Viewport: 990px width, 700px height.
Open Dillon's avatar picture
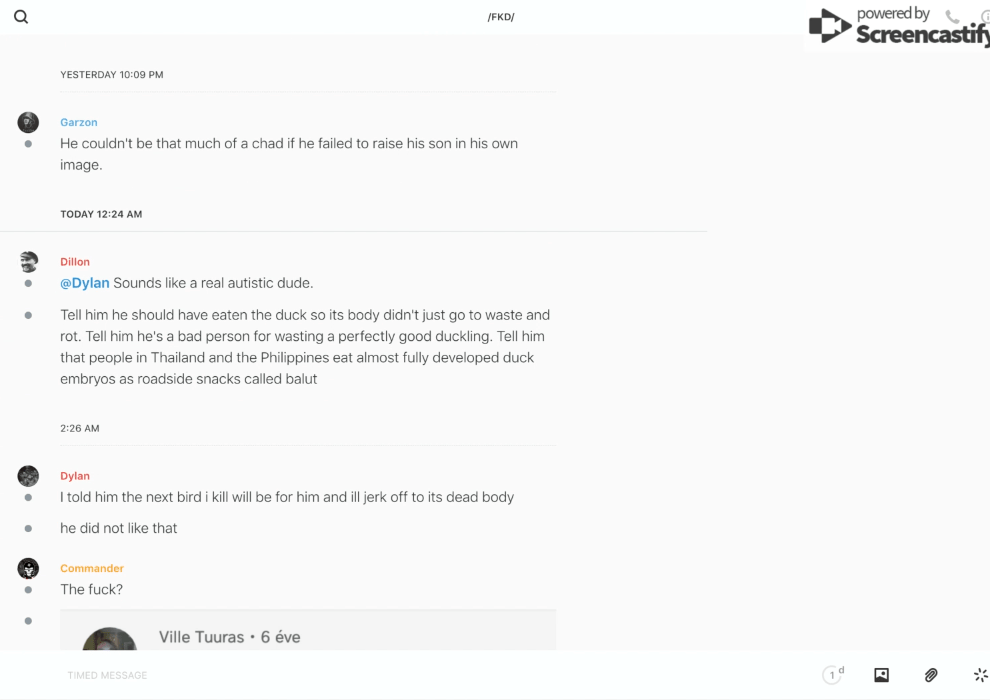28,262
